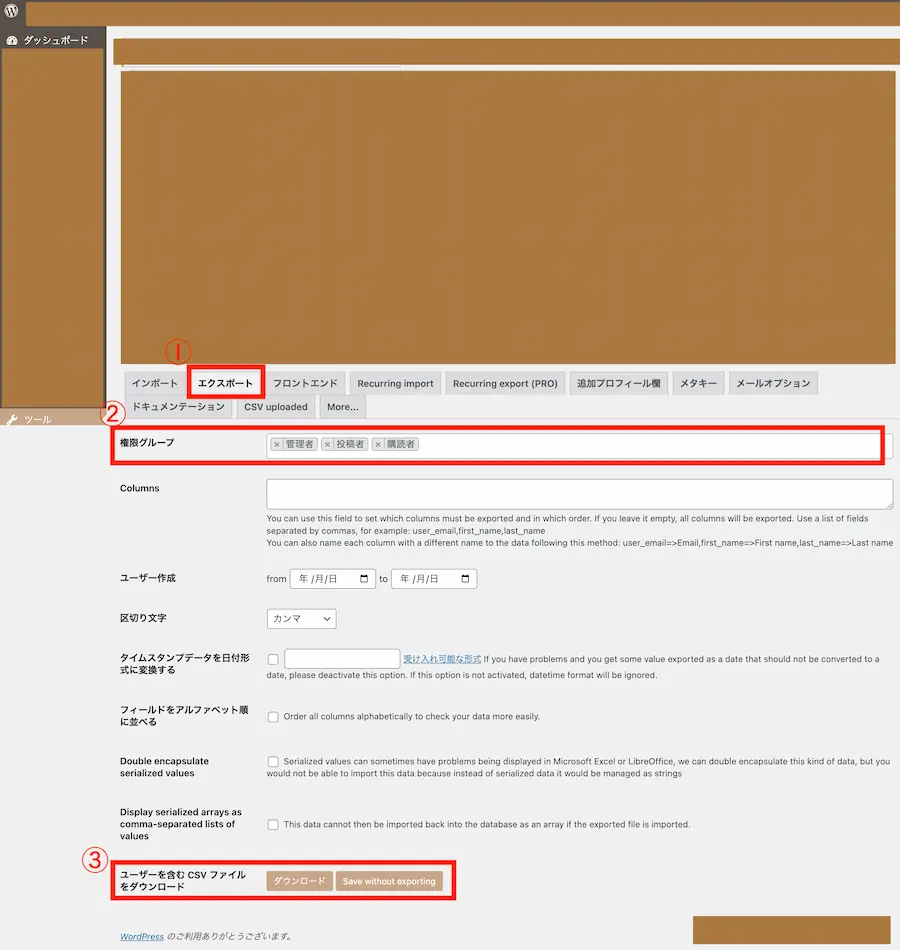Check Order all columns alphabetically
The height and width of the screenshot is (950, 900).
point(273,717)
